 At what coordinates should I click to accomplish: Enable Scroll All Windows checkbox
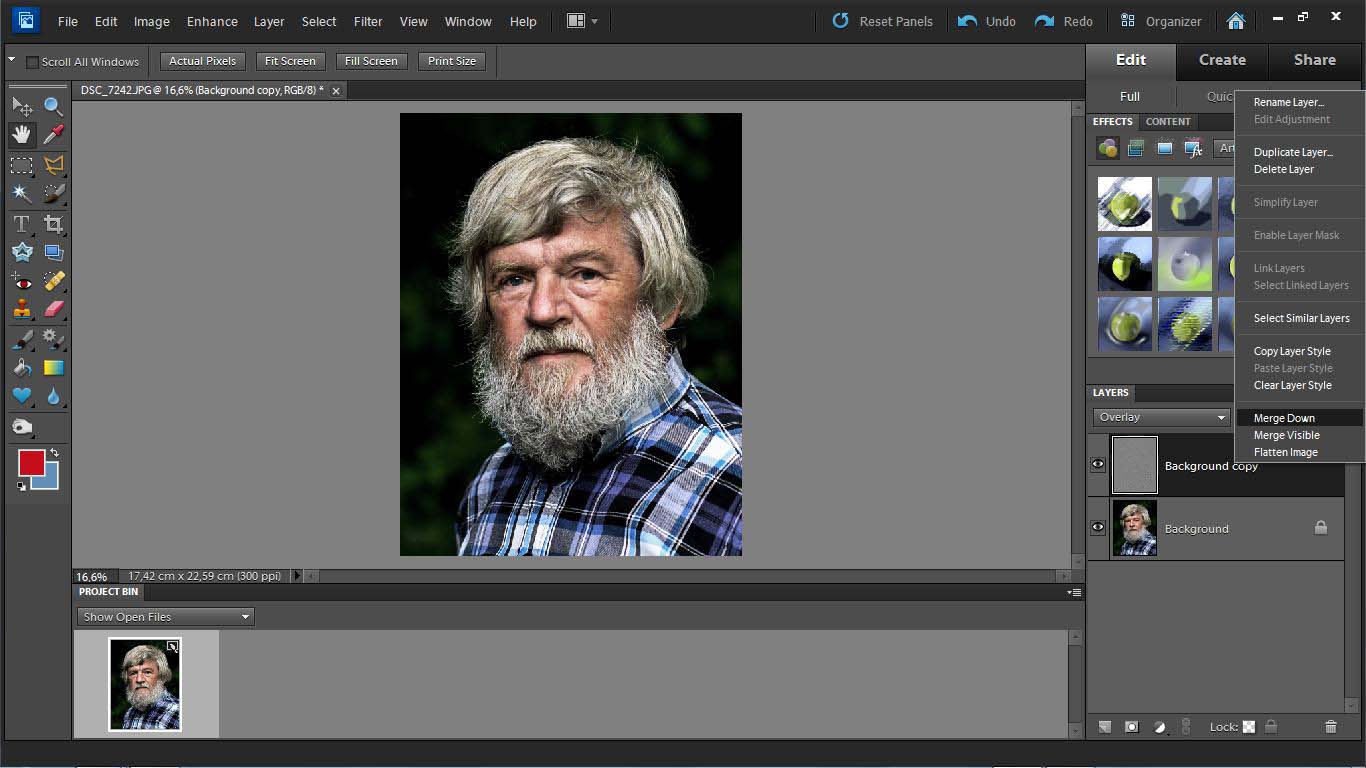32,62
